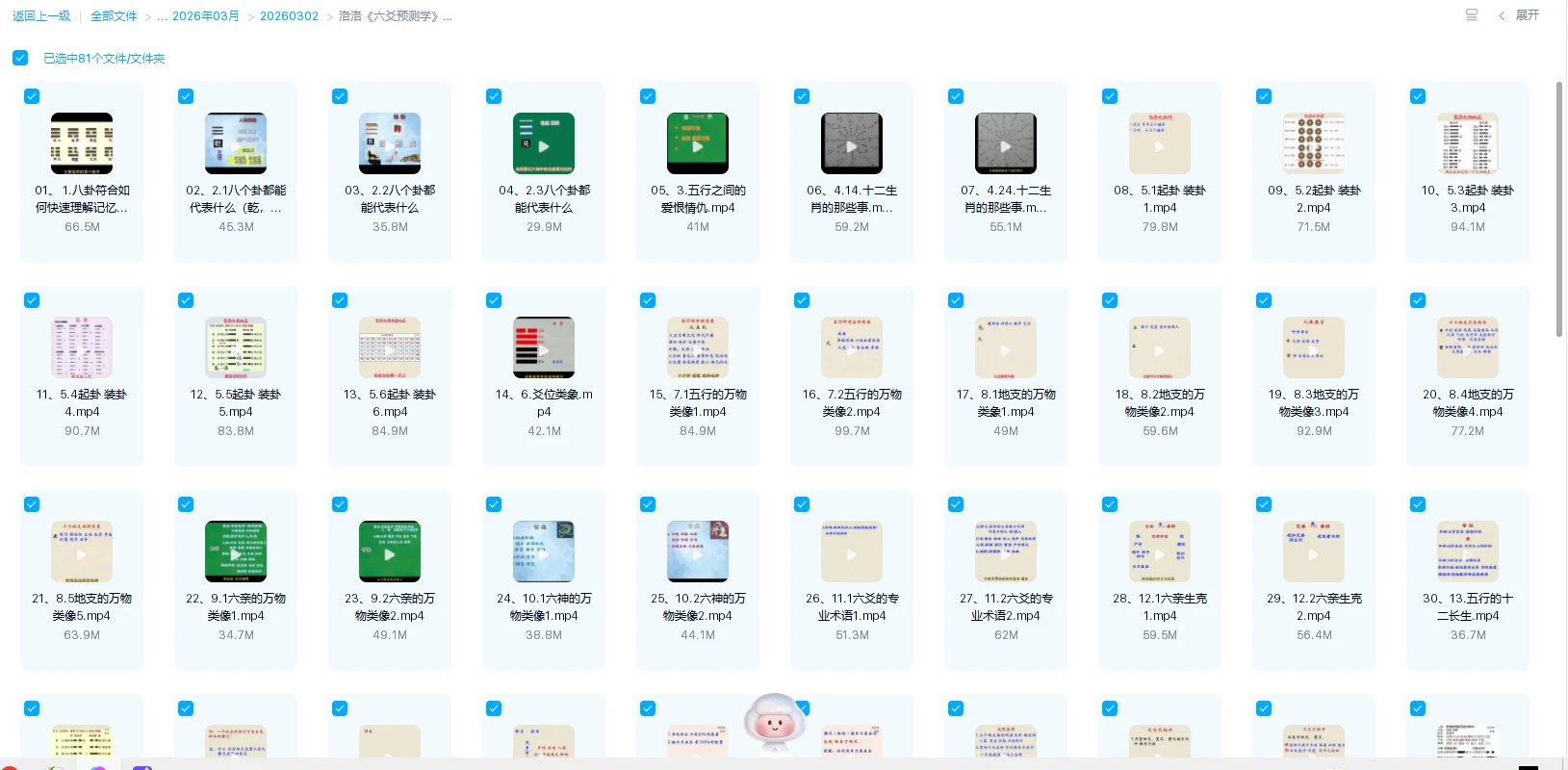Open video thumbnail of 05、3.五行之间的爱恨情仇.mp4
1568x770 pixels.
[697, 143]
